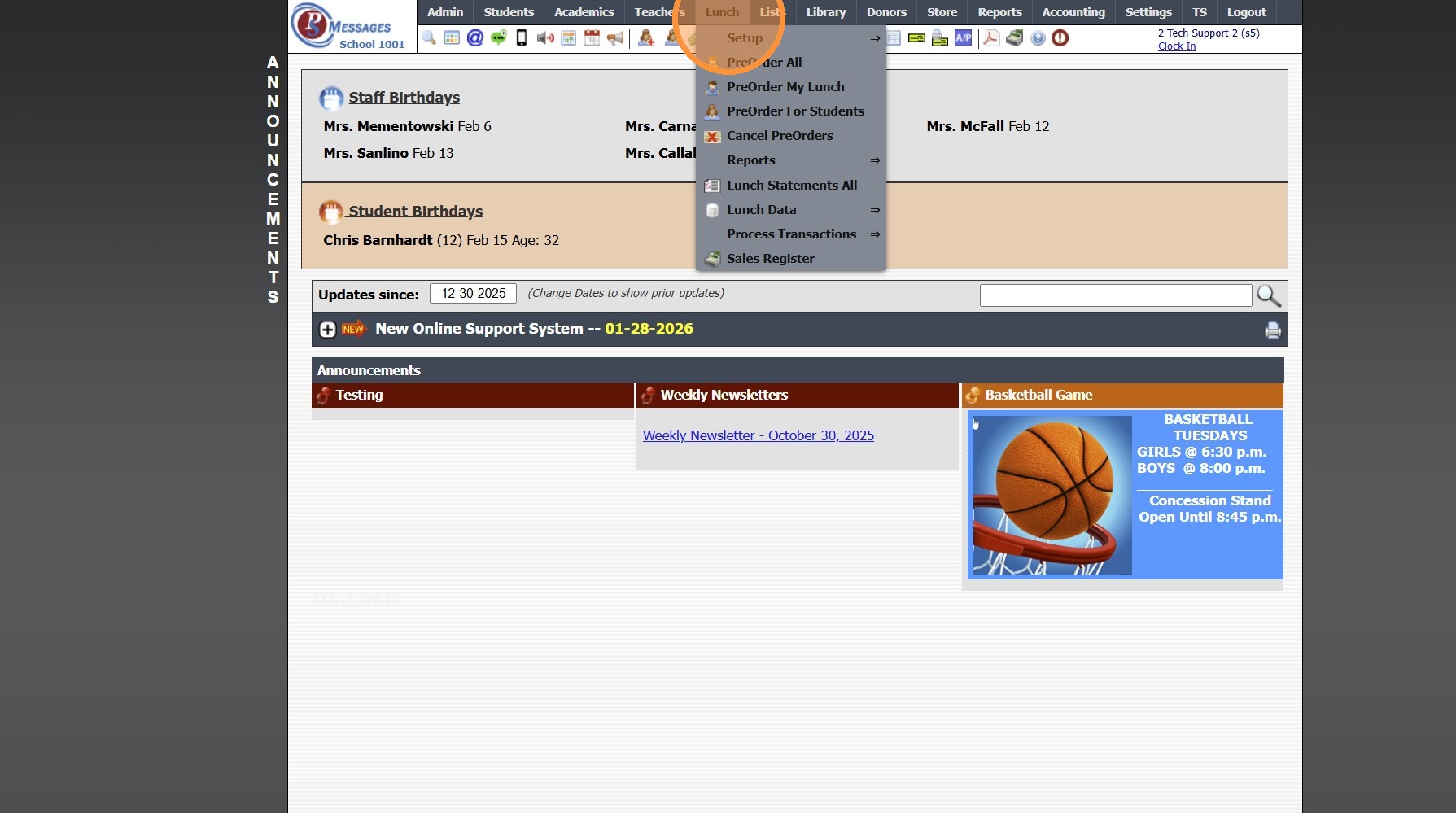The width and height of the screenshot is (1456, 813).
Task: Click the red exclamation alert icon
Action: (x=1060, y=38)
